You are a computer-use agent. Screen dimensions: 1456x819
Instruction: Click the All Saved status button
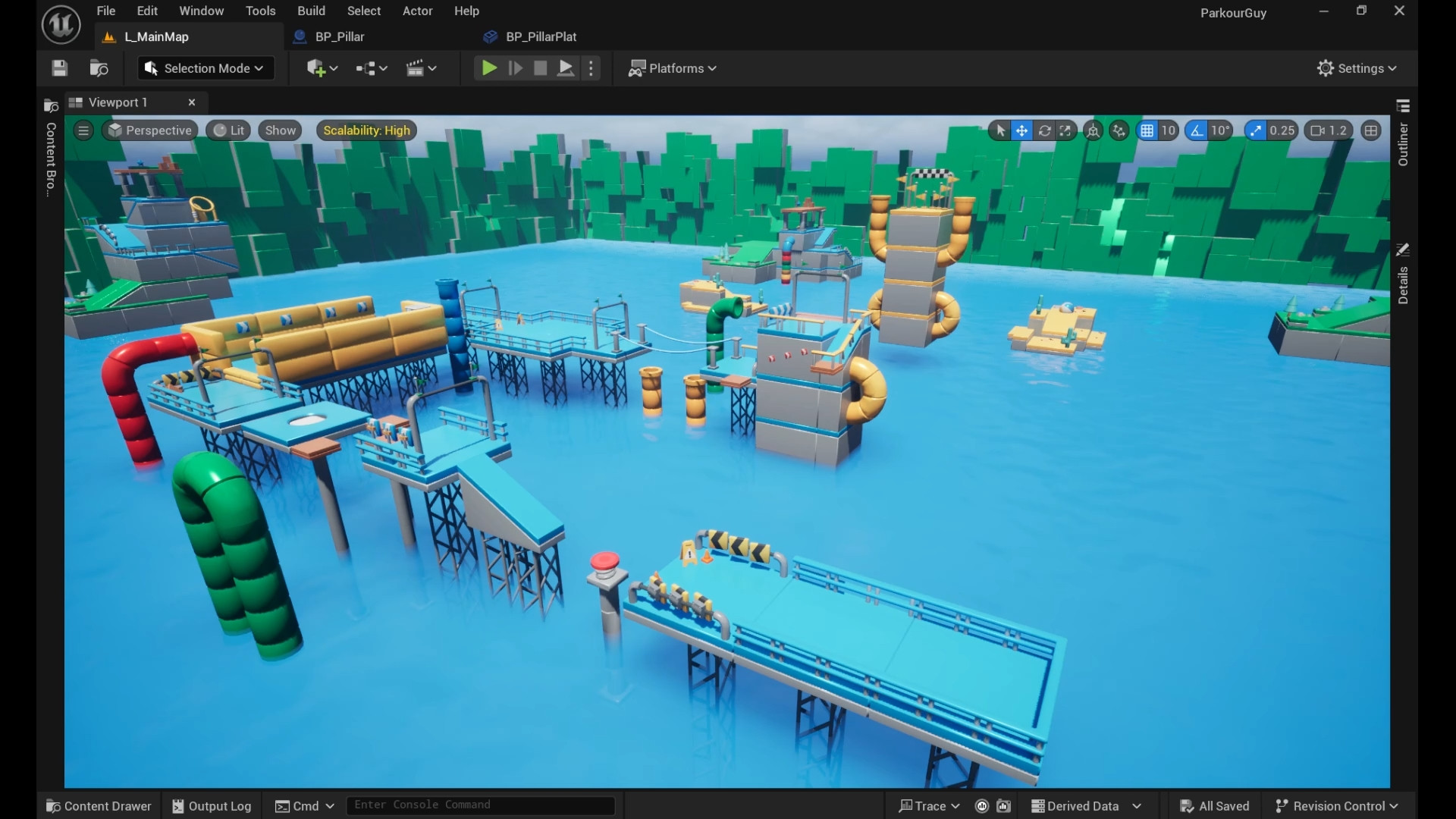pos(1214,806)
